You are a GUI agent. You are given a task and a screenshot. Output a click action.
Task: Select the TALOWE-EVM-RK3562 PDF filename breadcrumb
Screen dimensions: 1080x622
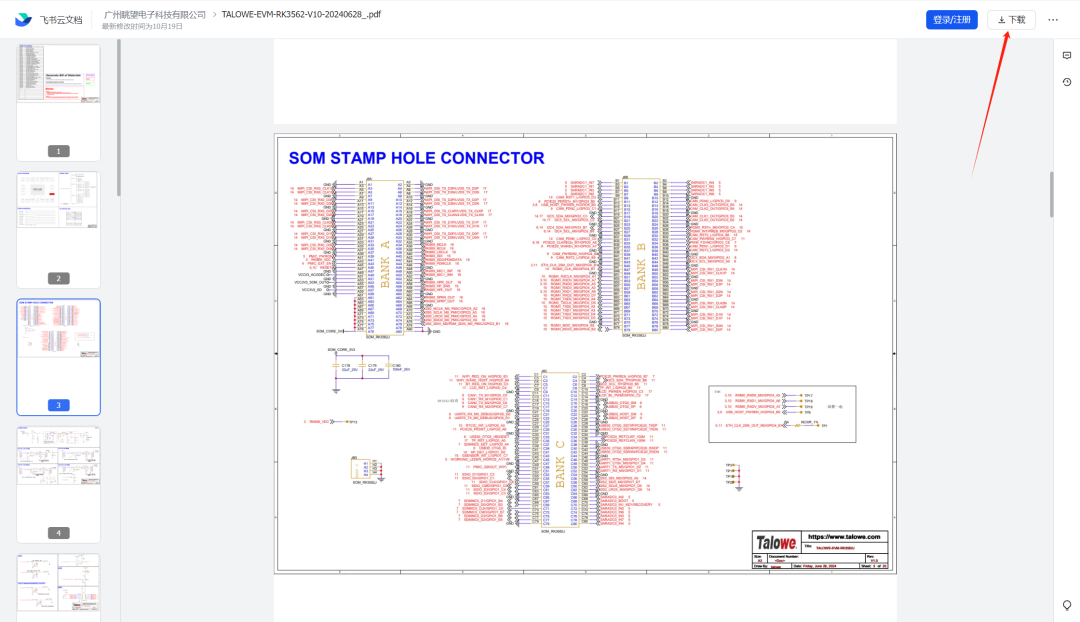(300, 15)
